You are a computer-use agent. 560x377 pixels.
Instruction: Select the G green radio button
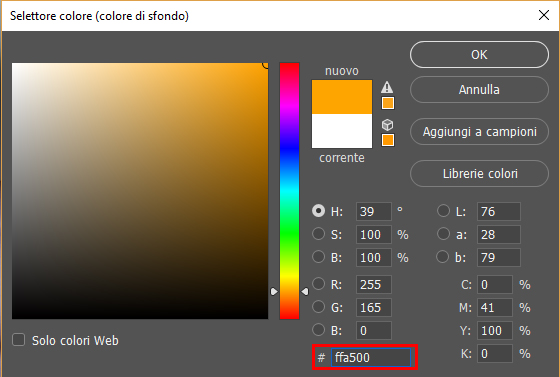point(319,307)
